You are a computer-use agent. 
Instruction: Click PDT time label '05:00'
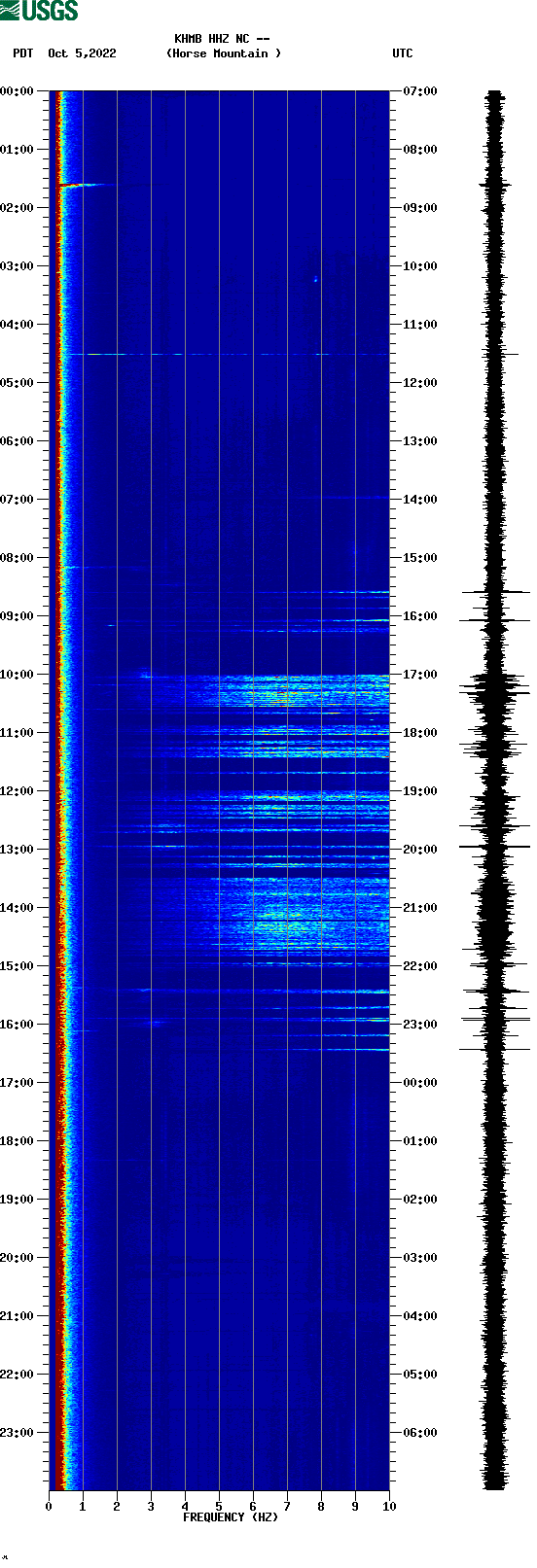point(18,383)
